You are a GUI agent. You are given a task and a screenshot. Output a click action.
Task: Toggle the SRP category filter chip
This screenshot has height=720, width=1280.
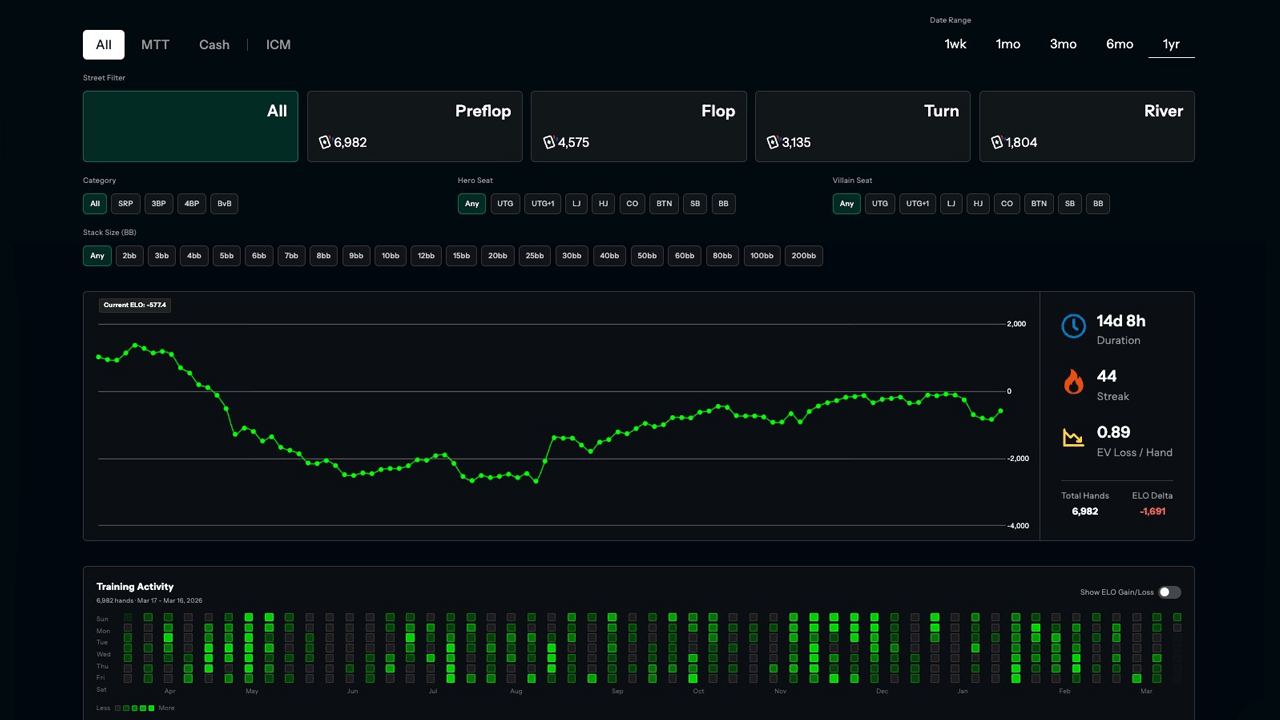tap(125, 203)
